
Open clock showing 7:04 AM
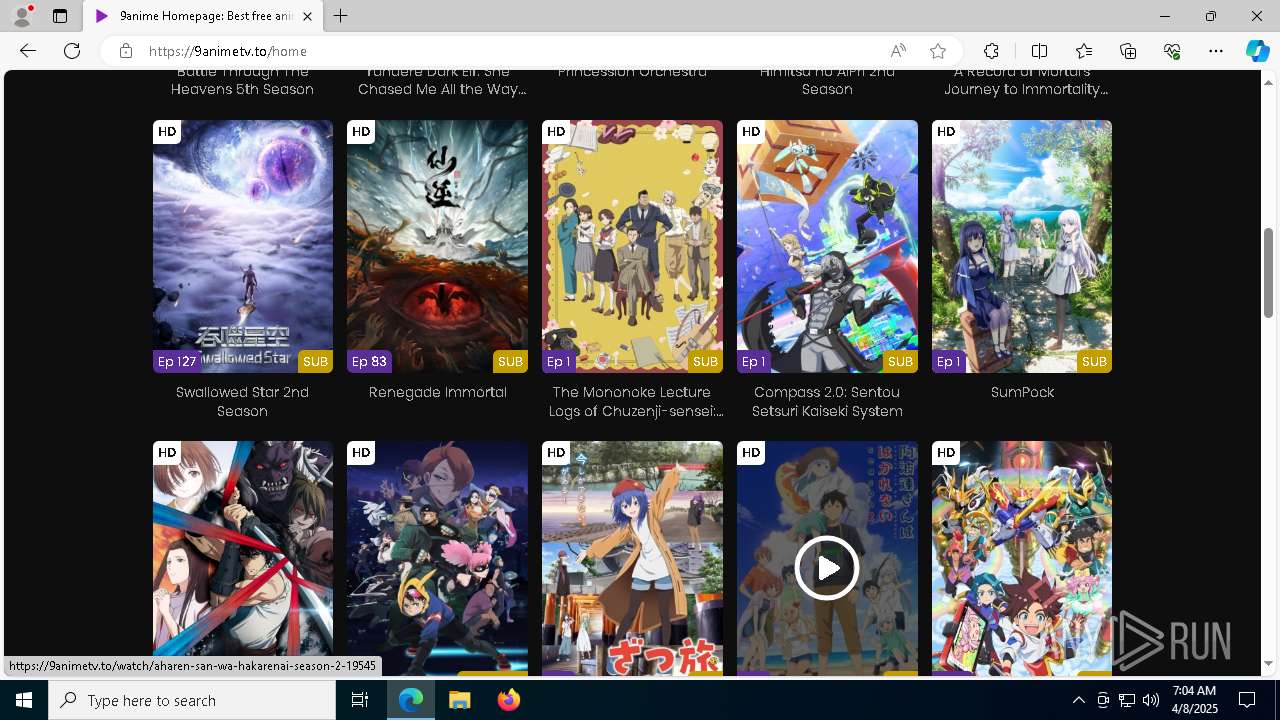click(x=1194, y=700)
